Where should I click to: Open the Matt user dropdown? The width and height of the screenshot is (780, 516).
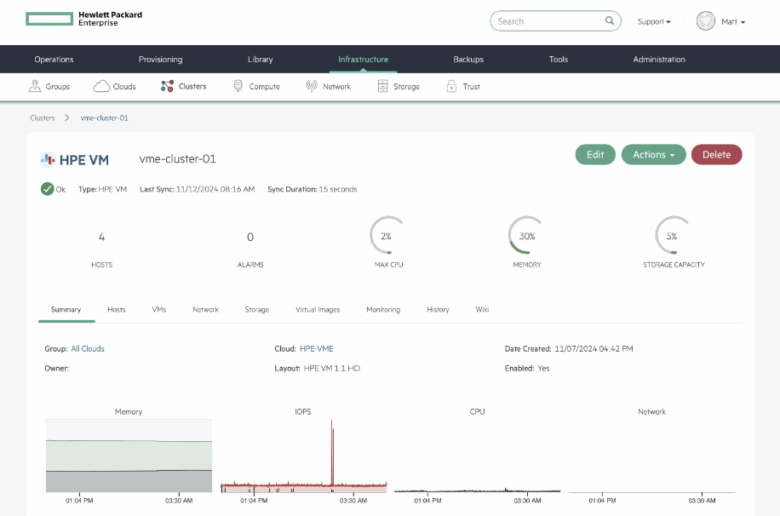point(733,22)
